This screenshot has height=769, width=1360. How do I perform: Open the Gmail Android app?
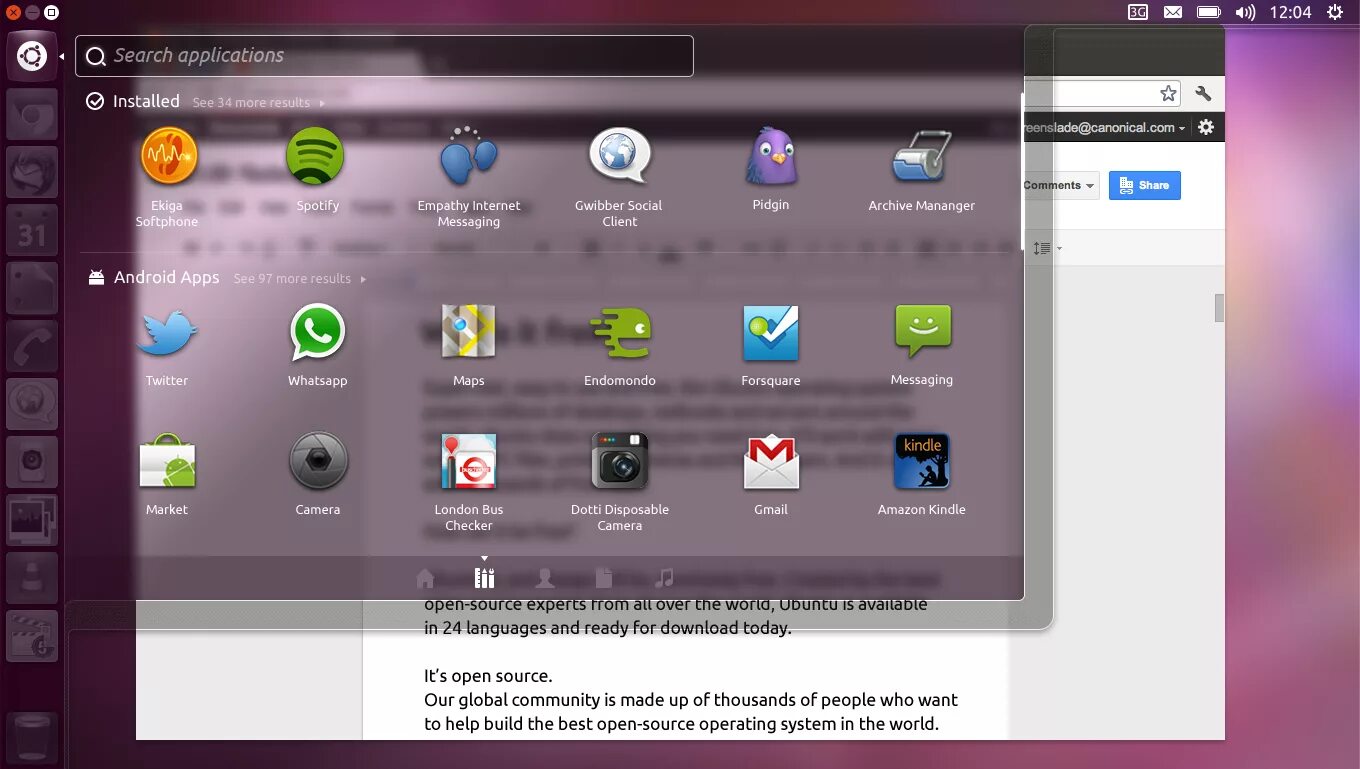pos(771,462)
